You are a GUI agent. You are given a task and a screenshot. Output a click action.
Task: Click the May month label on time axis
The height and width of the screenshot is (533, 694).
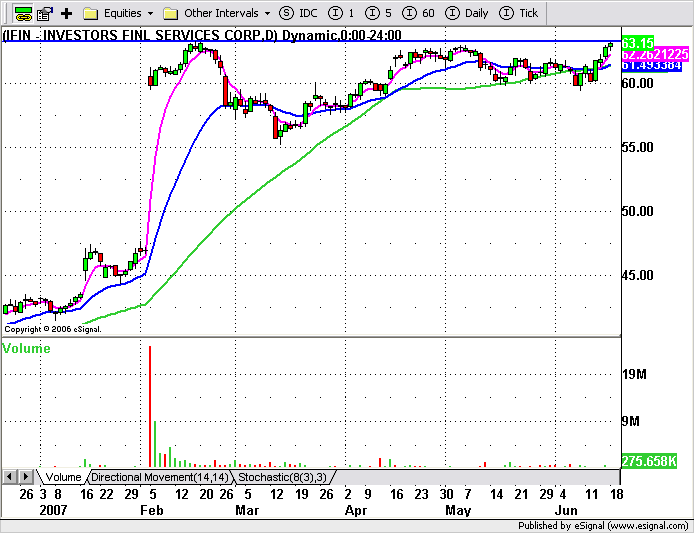[458, 510]
